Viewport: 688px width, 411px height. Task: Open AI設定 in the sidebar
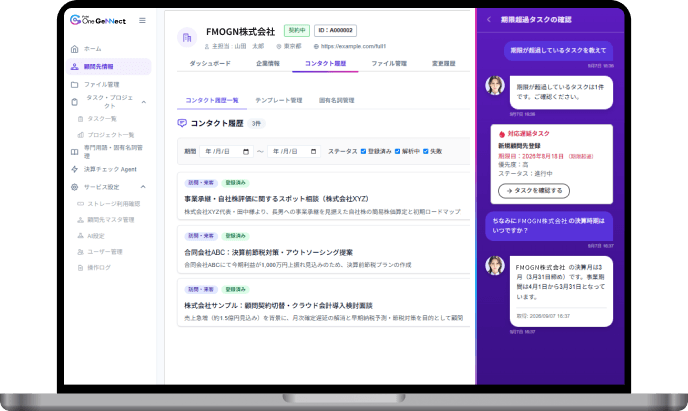(x=96, y=236)
